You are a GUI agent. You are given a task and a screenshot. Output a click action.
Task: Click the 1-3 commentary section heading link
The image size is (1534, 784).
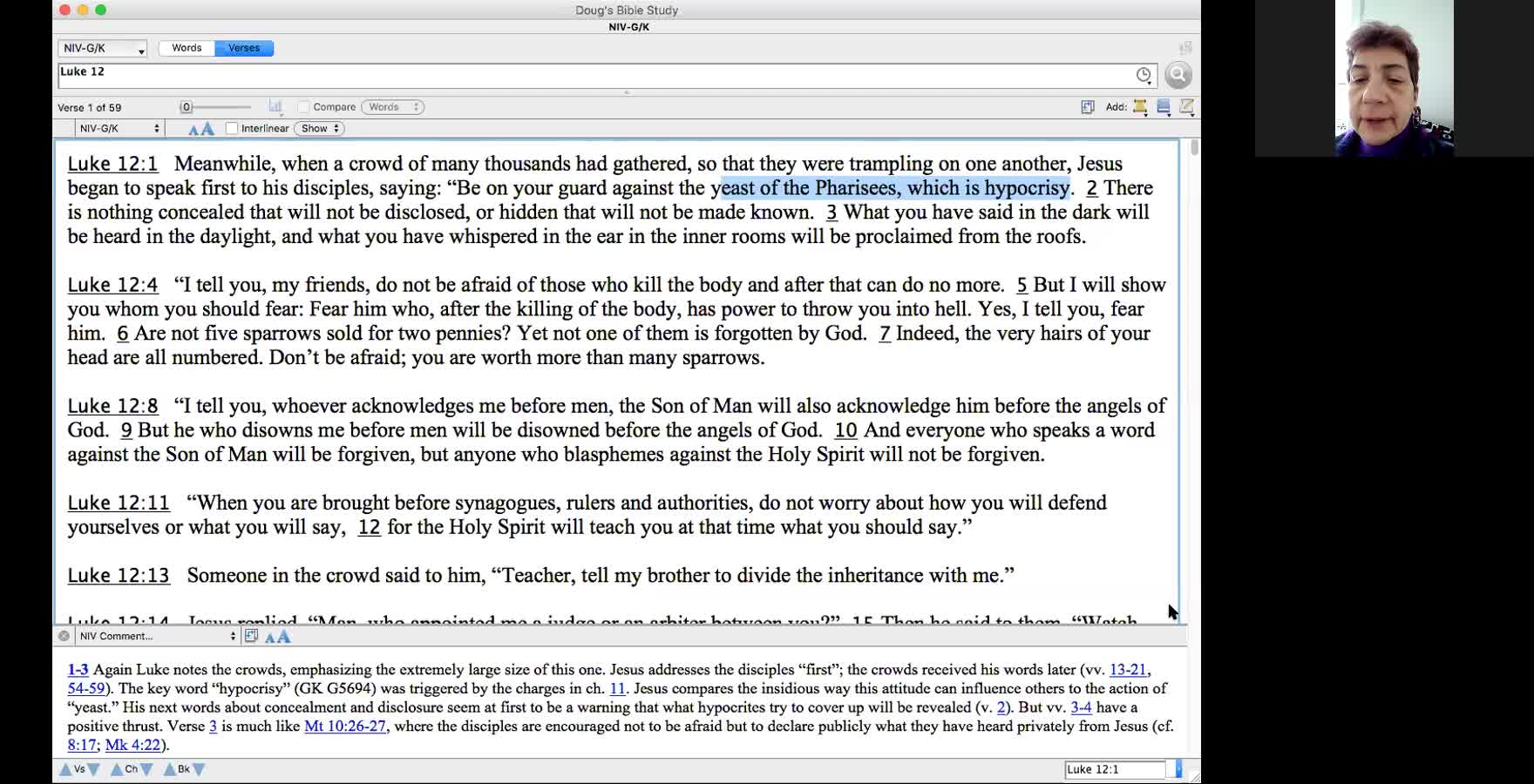78,670
